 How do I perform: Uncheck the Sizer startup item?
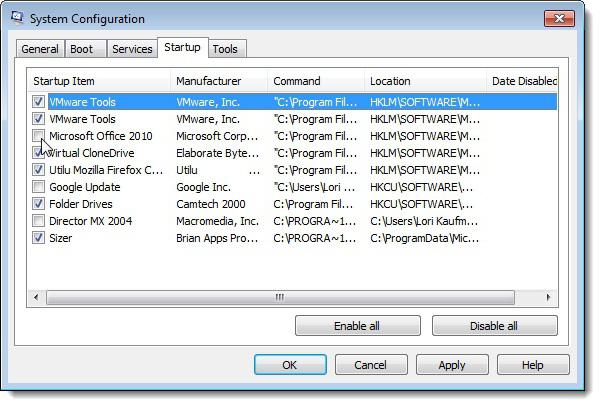click(x=38, y=238)
